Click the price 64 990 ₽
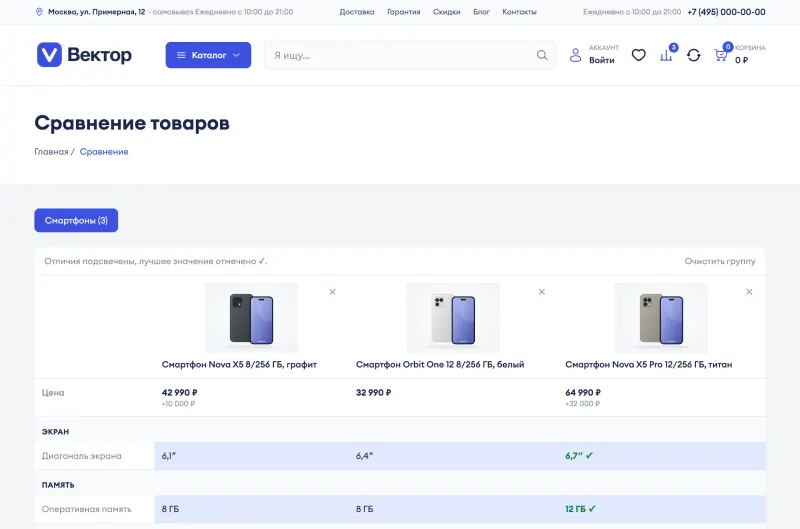This screenshot has width=800, height=529. (x=583, y=392)
